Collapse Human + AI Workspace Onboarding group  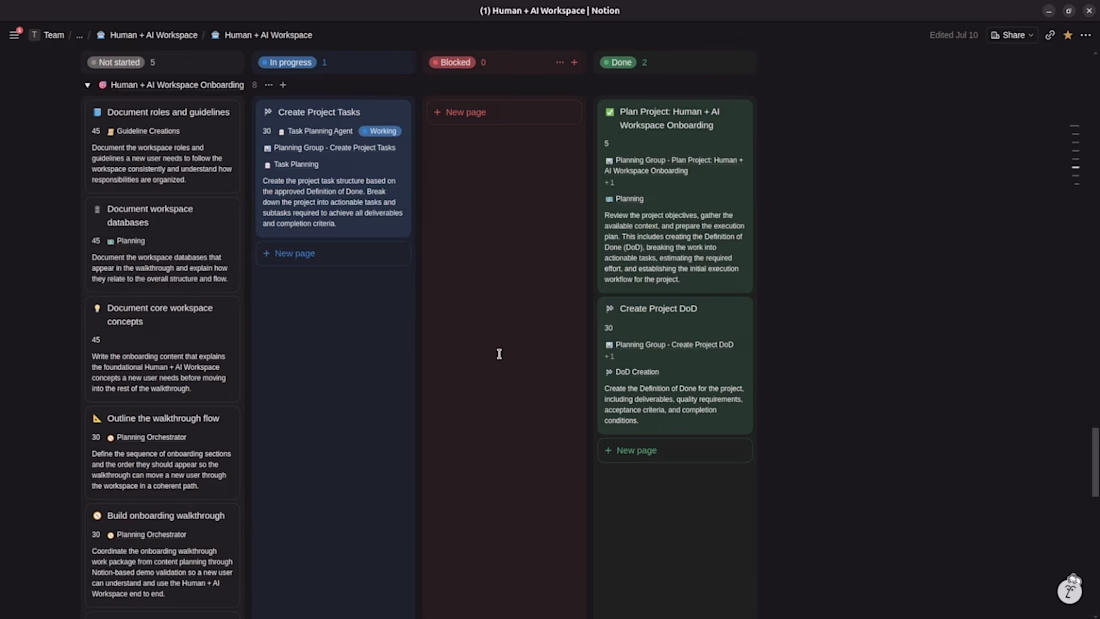87,85
